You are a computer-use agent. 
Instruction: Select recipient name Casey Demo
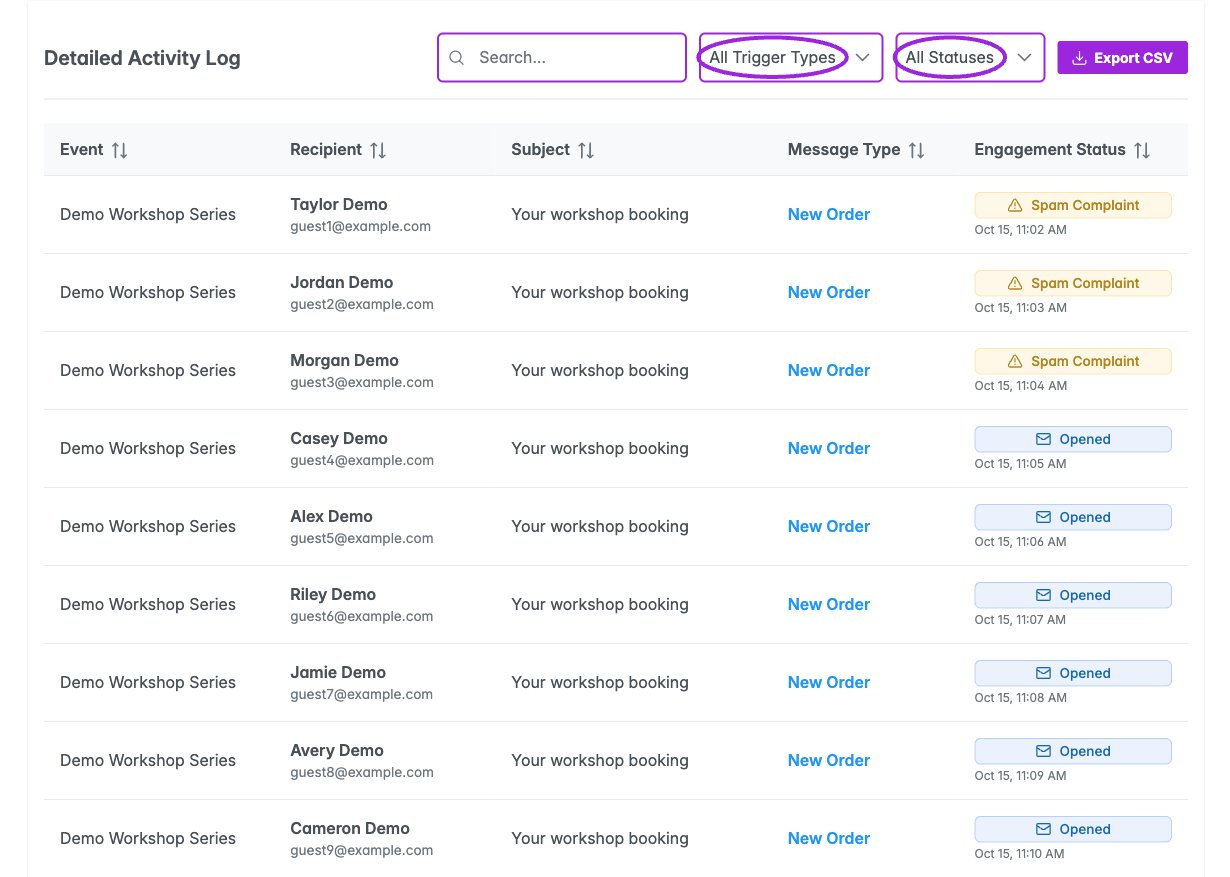point(339,438)
